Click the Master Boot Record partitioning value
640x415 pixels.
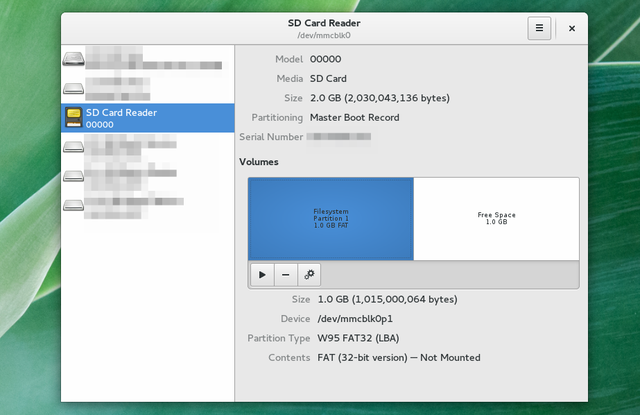pyautogui.click(x=355, y=118)
